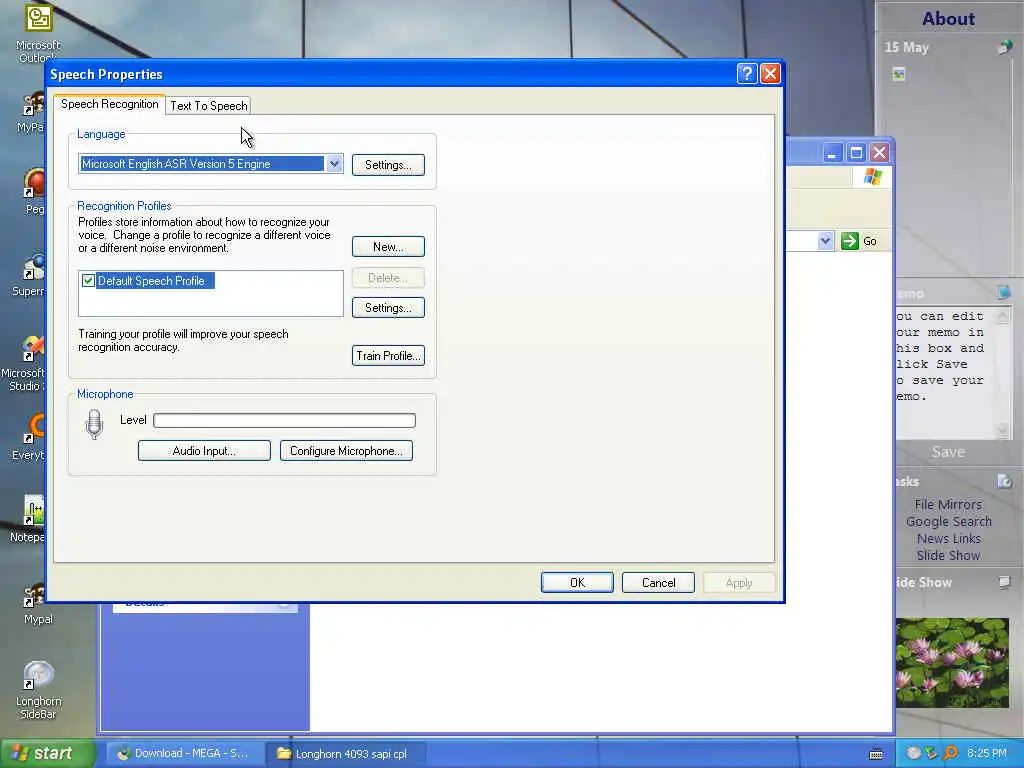Image resolution: width=1024 pixels, height=768 pixels.
Task: Click the green Go arrow in the background window
Action: coord(850,241)
